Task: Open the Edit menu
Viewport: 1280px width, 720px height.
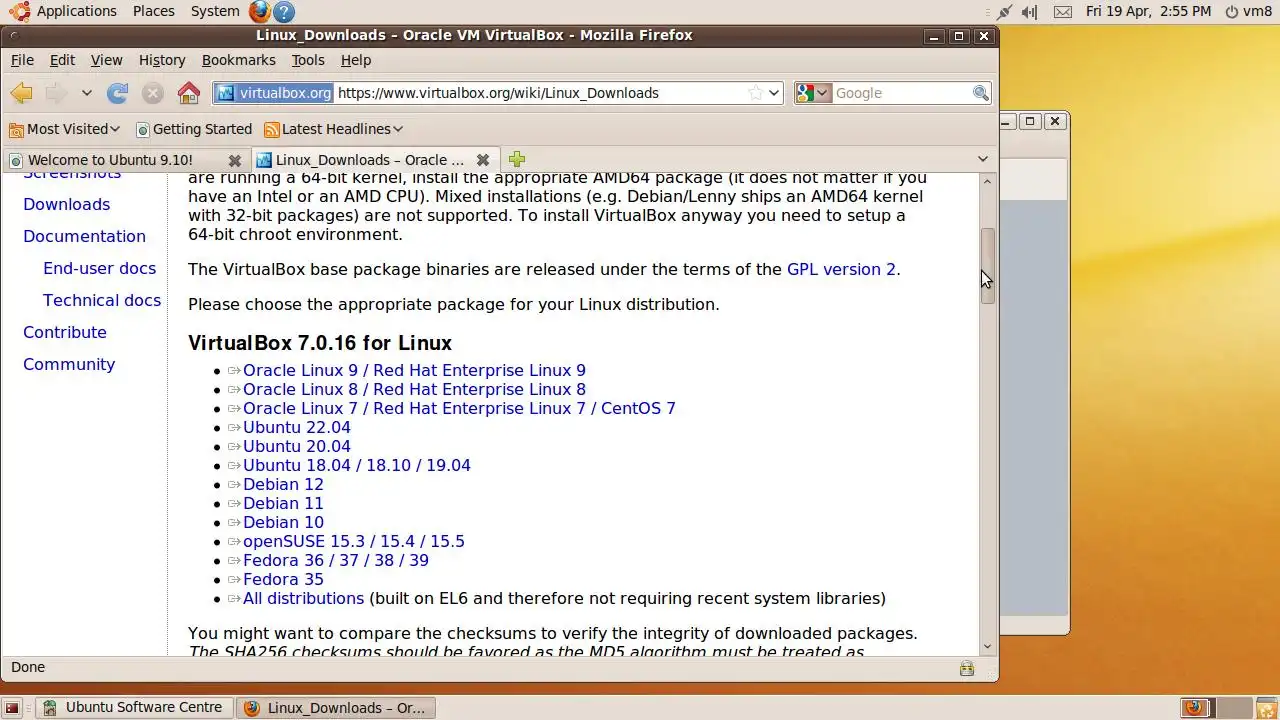Action: pos(62,60)
